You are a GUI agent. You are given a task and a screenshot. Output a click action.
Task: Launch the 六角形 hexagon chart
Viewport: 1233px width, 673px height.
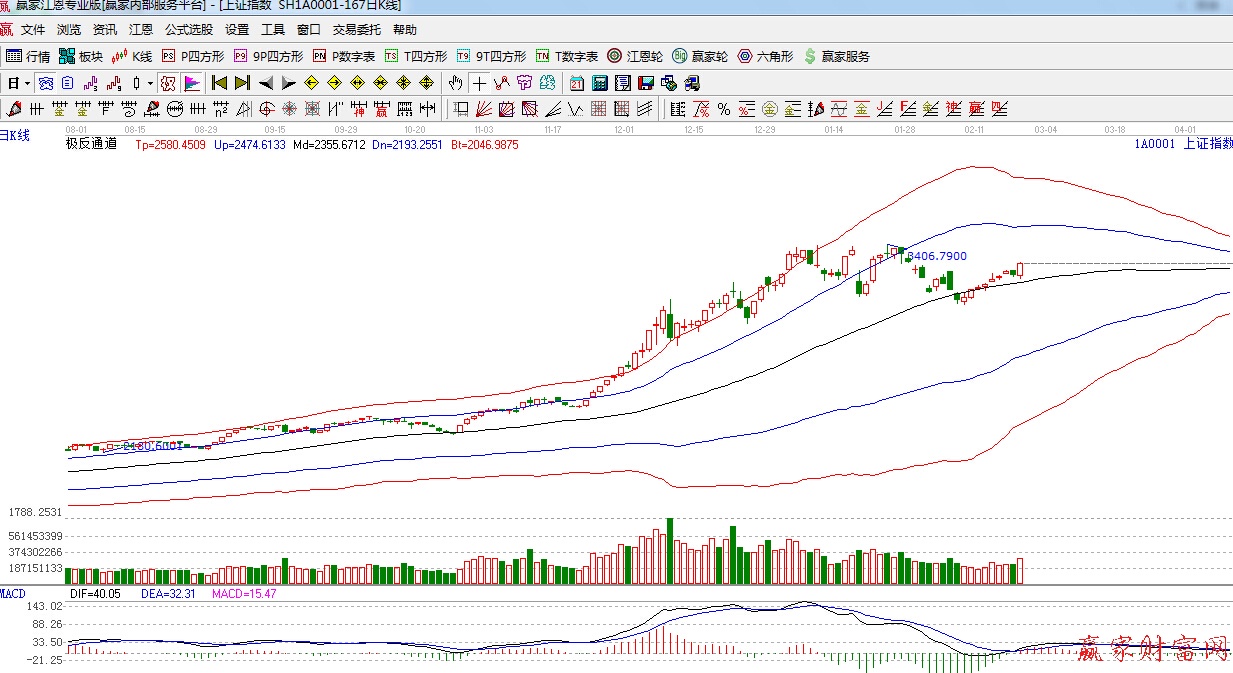765,56
